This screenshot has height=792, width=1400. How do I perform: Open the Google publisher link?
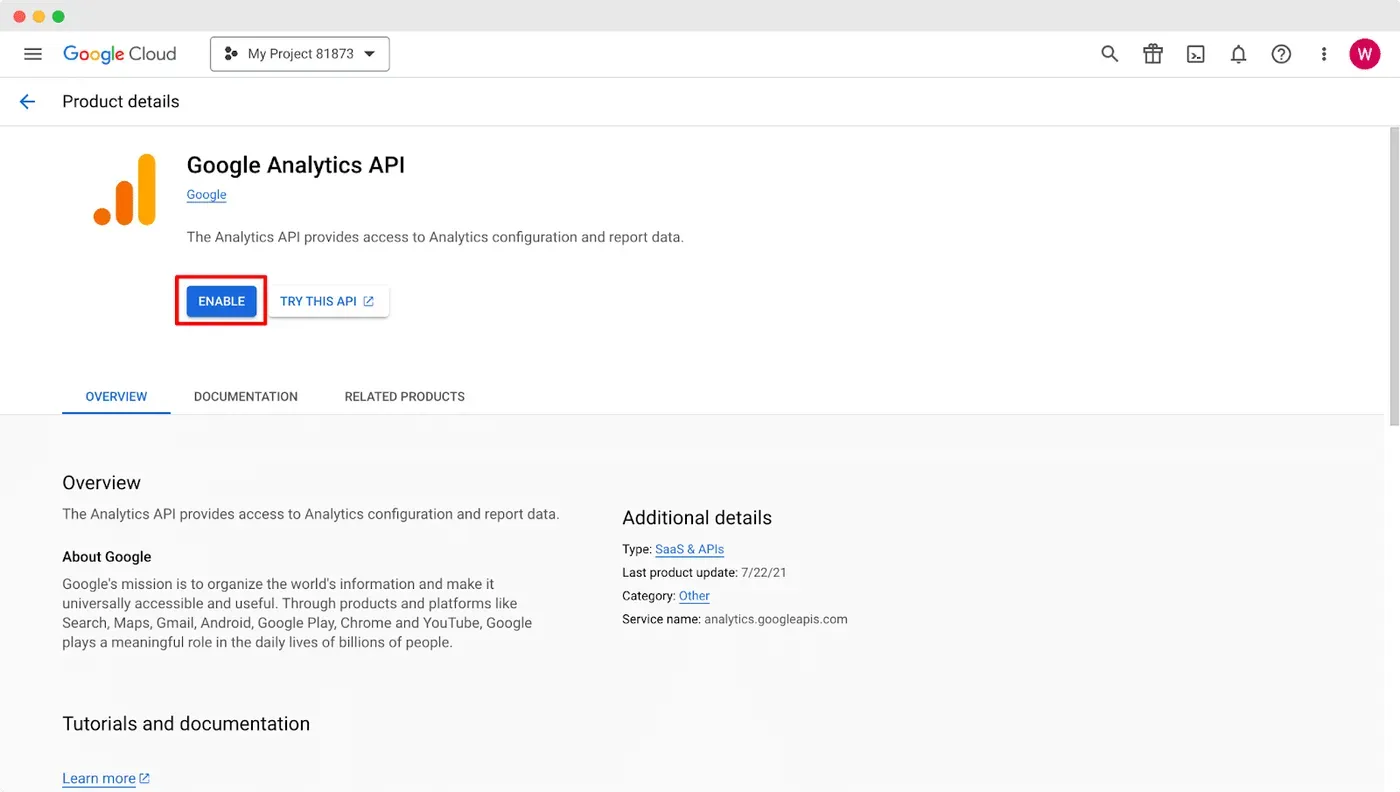click(206, 195)
